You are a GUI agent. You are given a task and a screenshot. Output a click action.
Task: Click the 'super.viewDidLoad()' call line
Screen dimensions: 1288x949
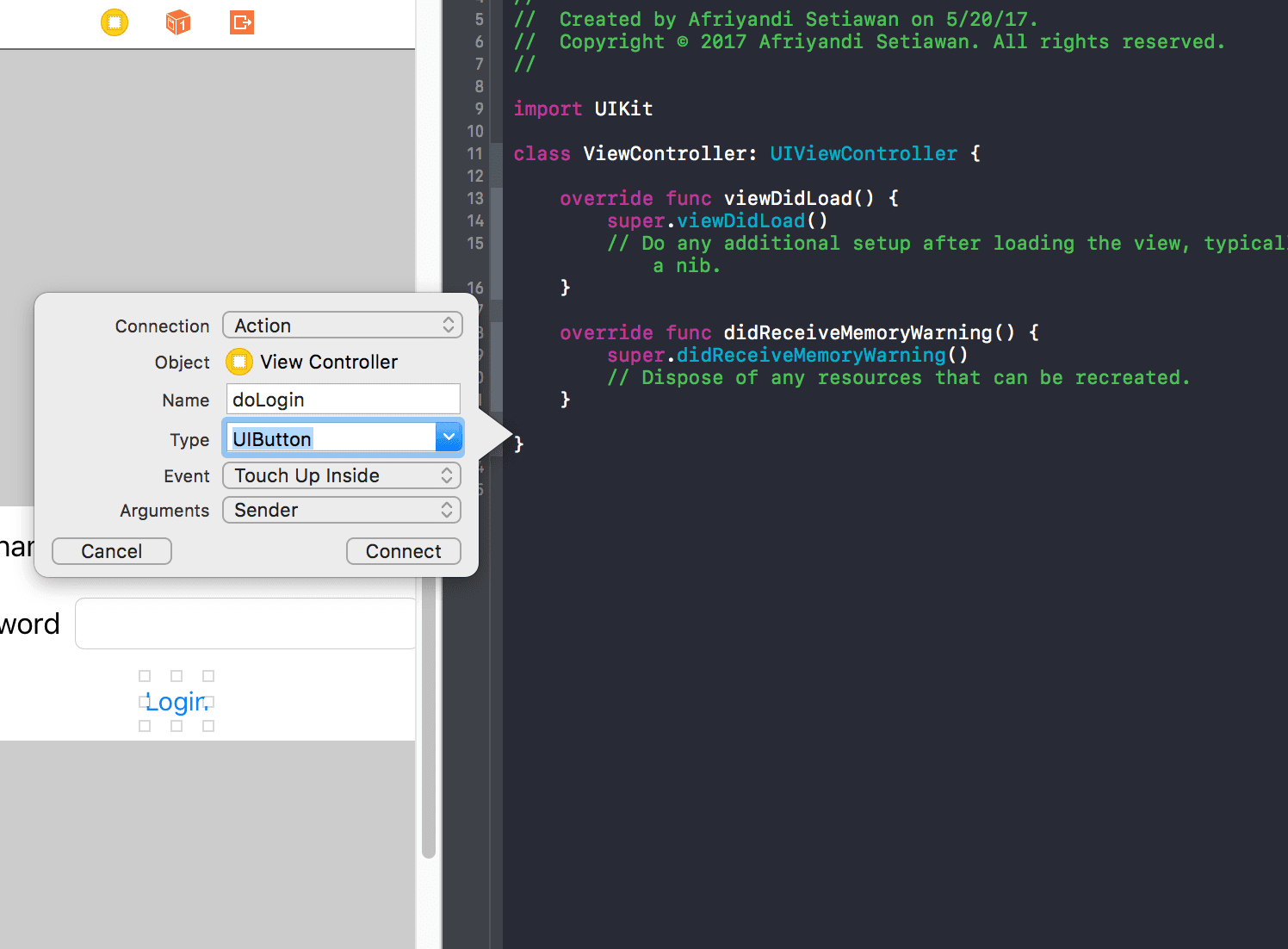[717, 220]
